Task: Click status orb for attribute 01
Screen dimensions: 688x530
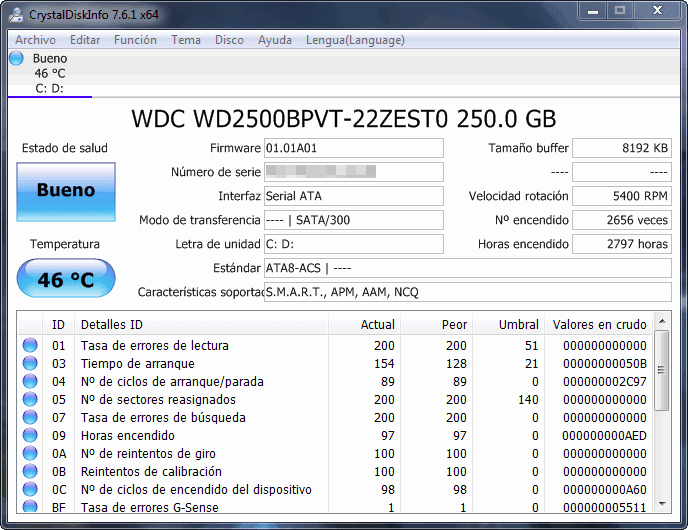Action: [30, 345]
